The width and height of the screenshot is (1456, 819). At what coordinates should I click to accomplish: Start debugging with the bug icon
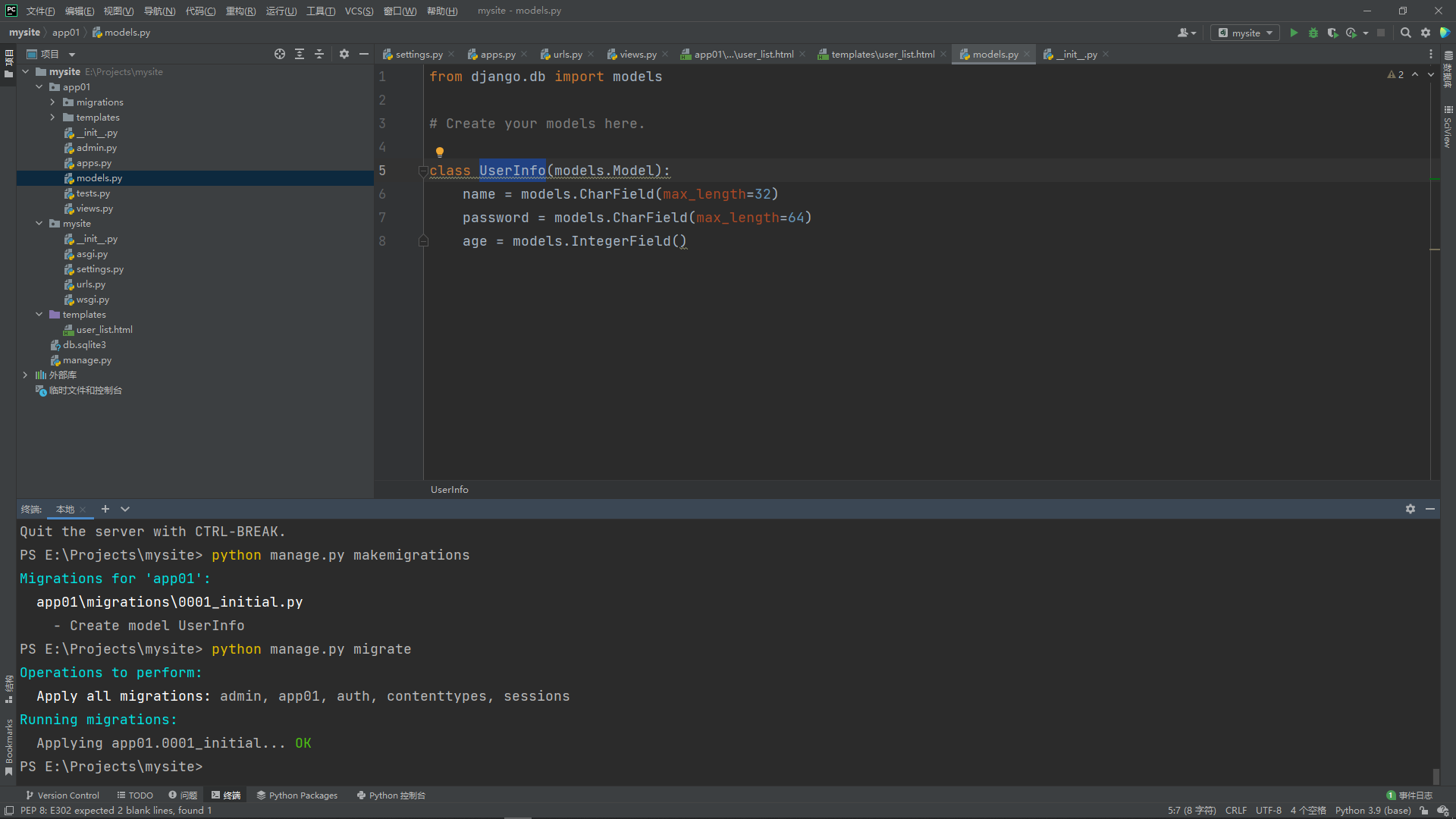coord(1313,33)
